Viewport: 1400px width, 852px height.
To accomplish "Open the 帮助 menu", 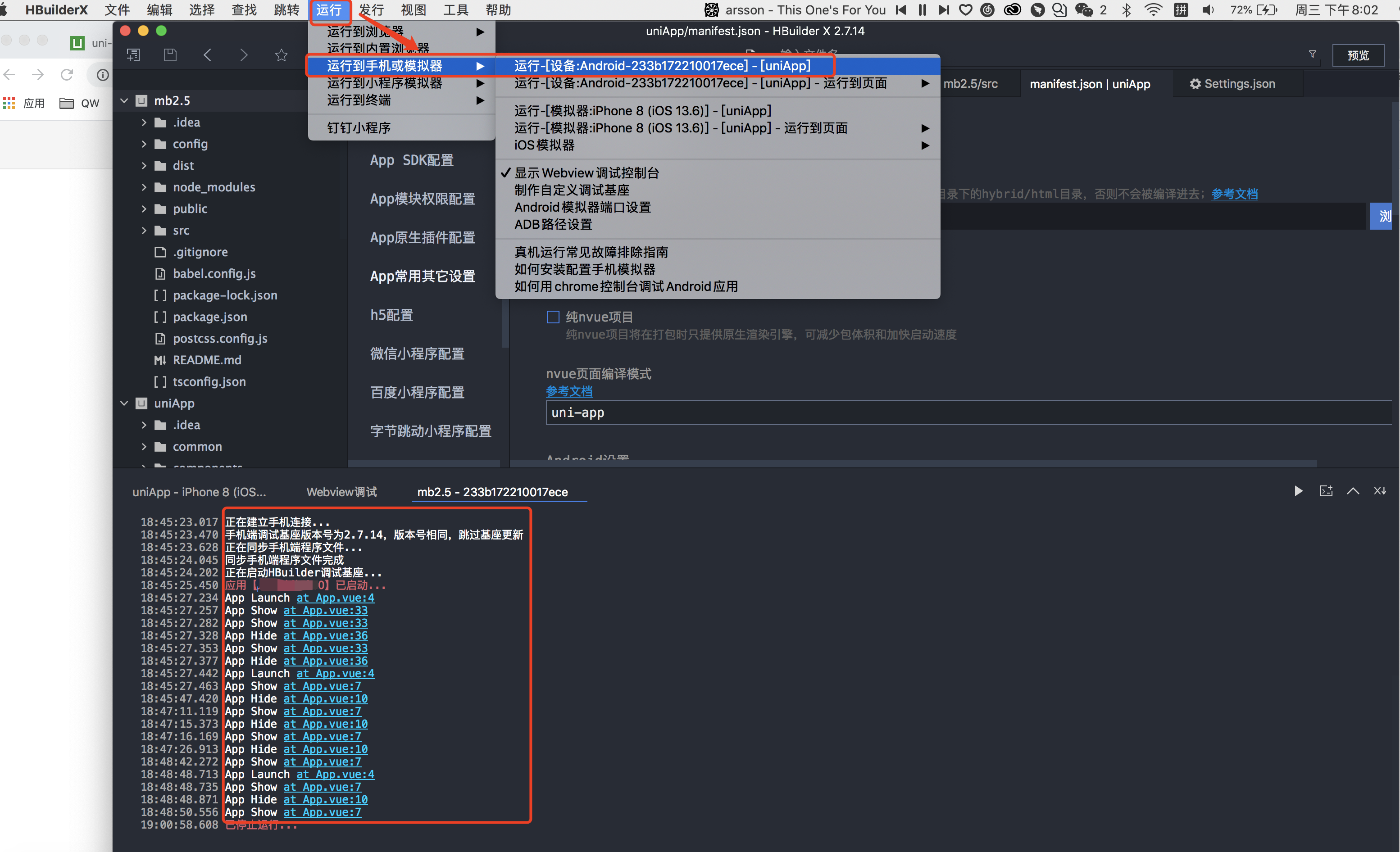I will coord(497,9).
